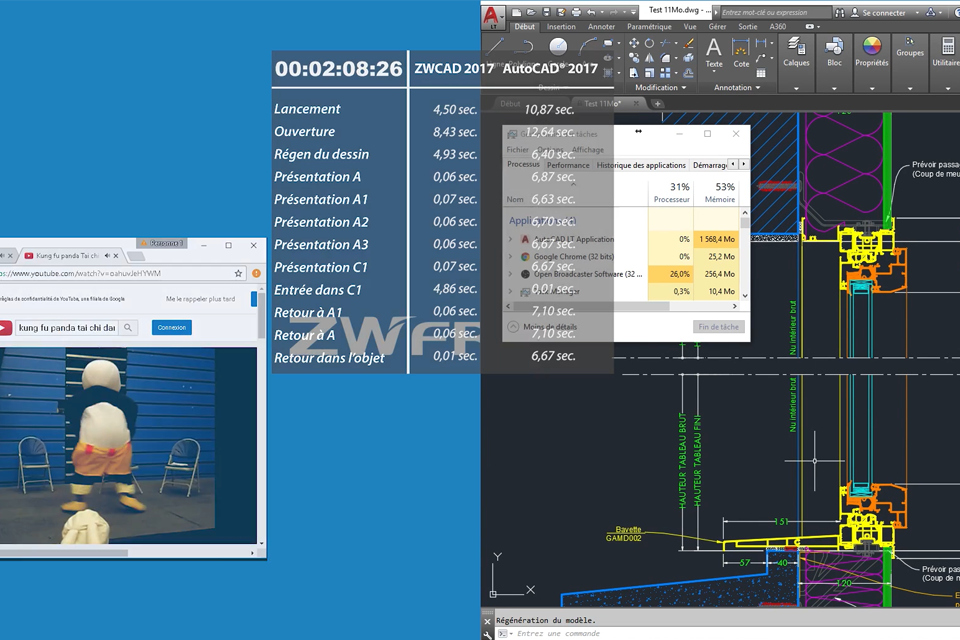Image resolution: width=960 pixels, height=640 pixels.
Task: Save the drawing with the floppy icon
Action: pyautogui.click(x=546, y=12)
